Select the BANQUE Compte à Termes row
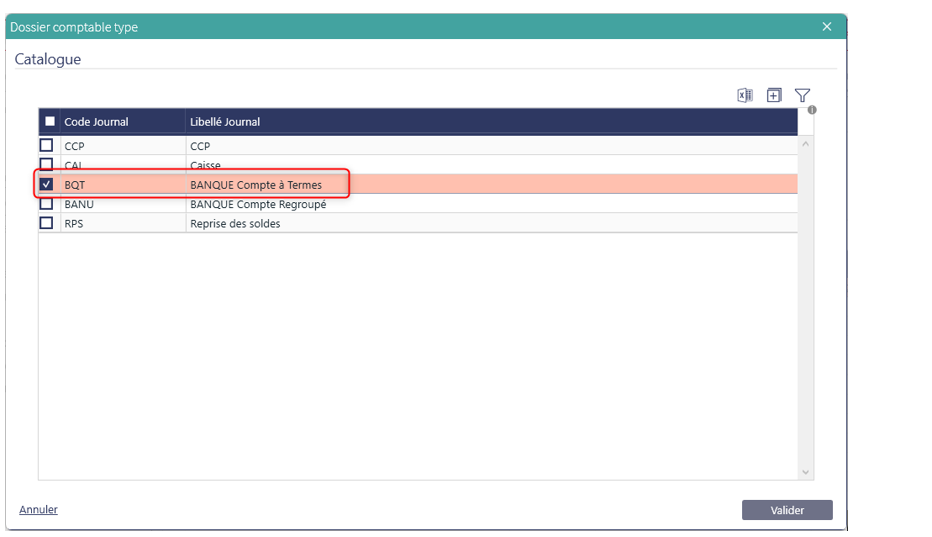932x537 pixels. 256,185
